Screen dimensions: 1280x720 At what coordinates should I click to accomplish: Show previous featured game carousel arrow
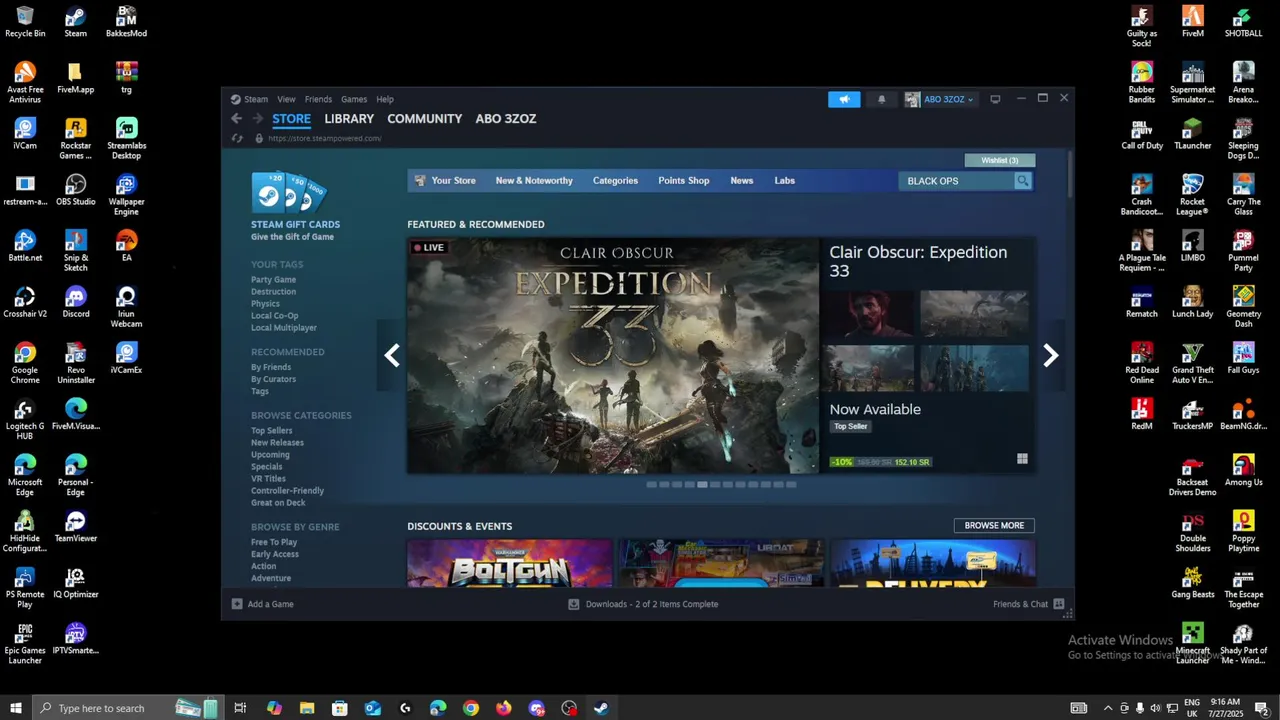click(x=392, y=355)
